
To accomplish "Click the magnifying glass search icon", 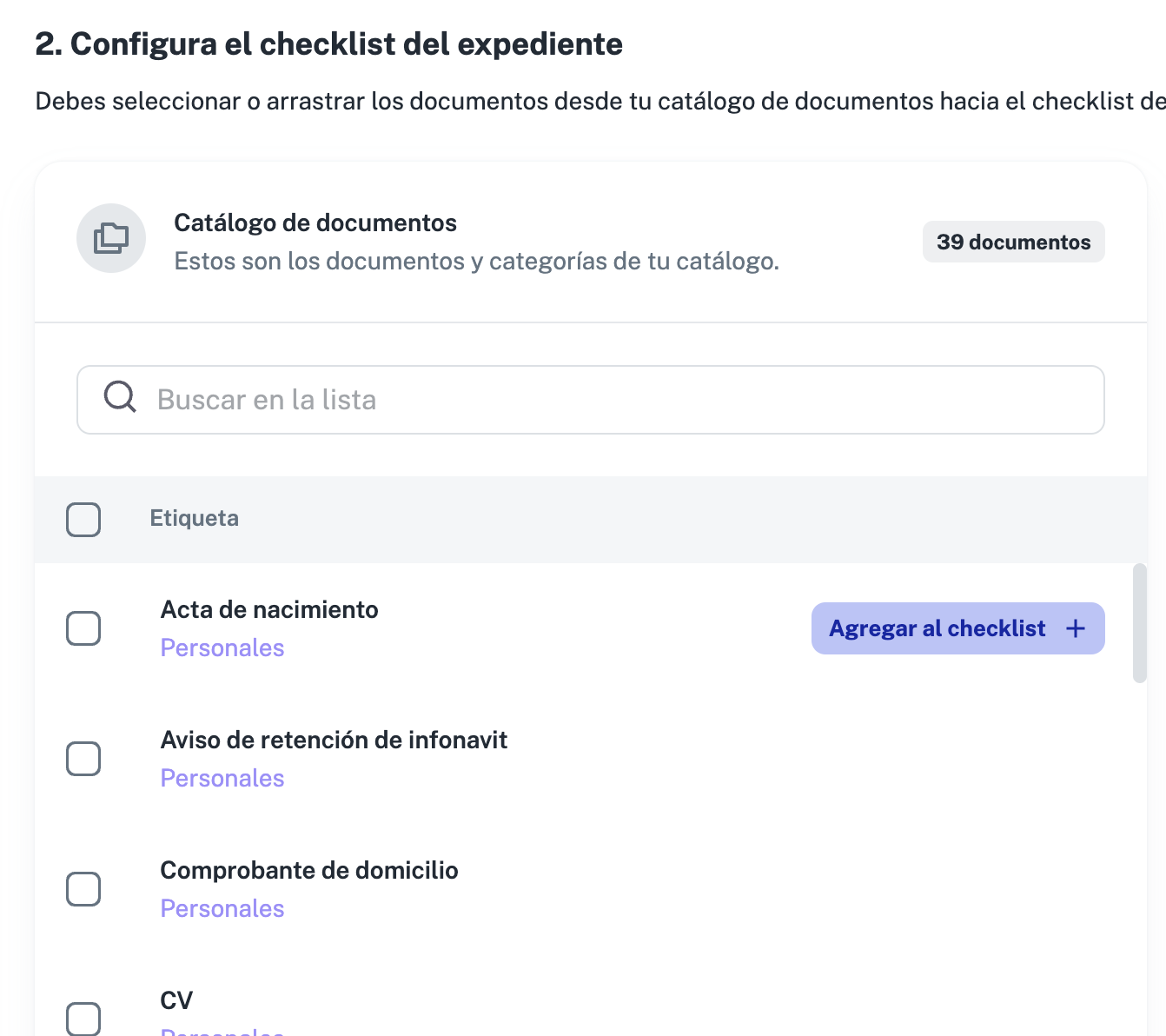I will pos(120,397).
